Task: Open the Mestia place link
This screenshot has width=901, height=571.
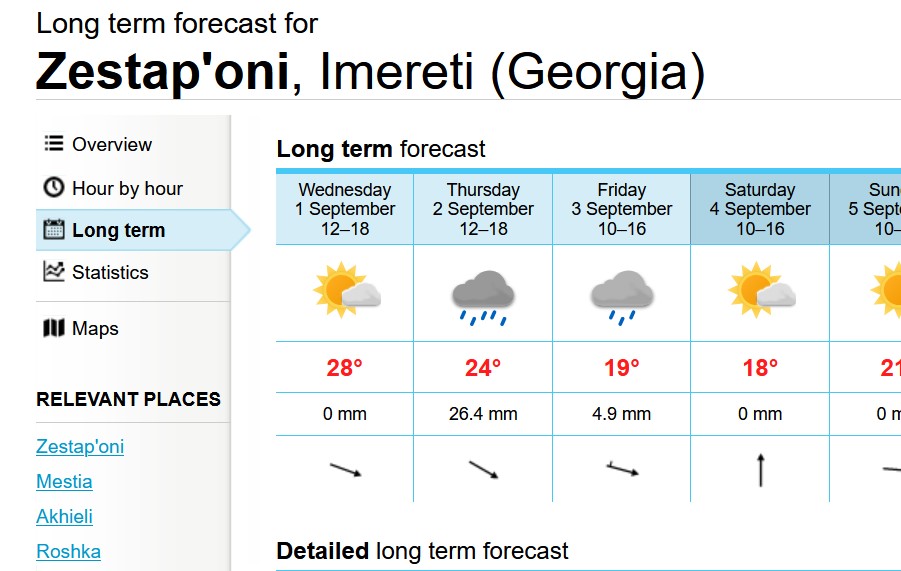Action: [64, 481]
